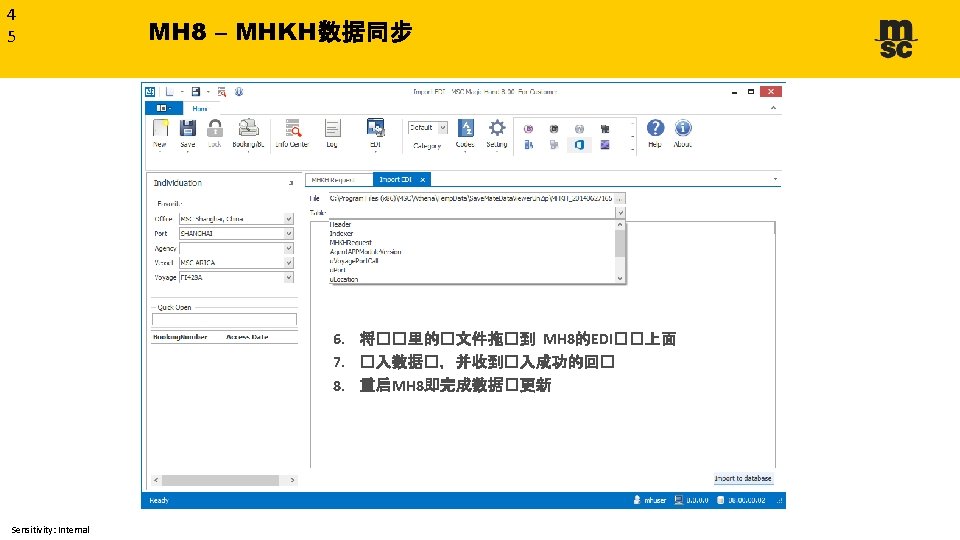The width and height of the screenshot is (960, 540).
Task: Click the table list scrollbar down arrow
Action: click(x=620, y=278)
